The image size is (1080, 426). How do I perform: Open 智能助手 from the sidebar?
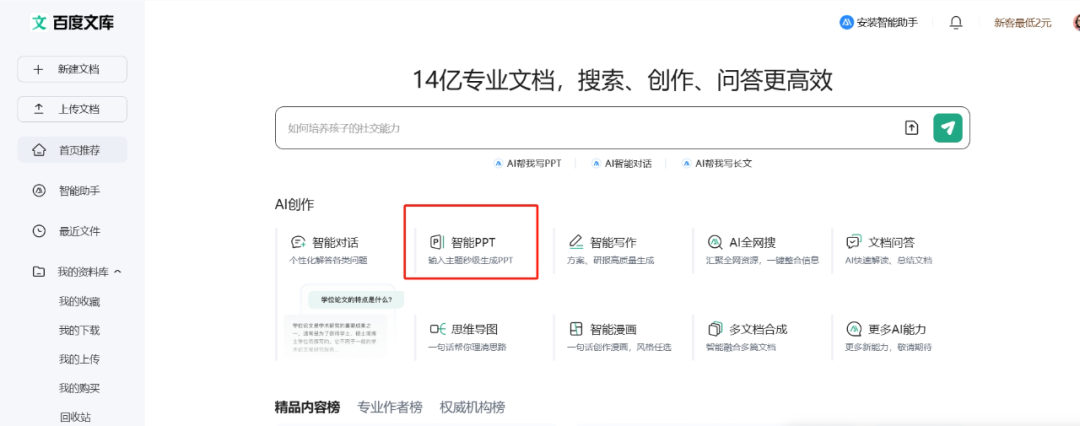pyautogui.click(x=72, y=190)
